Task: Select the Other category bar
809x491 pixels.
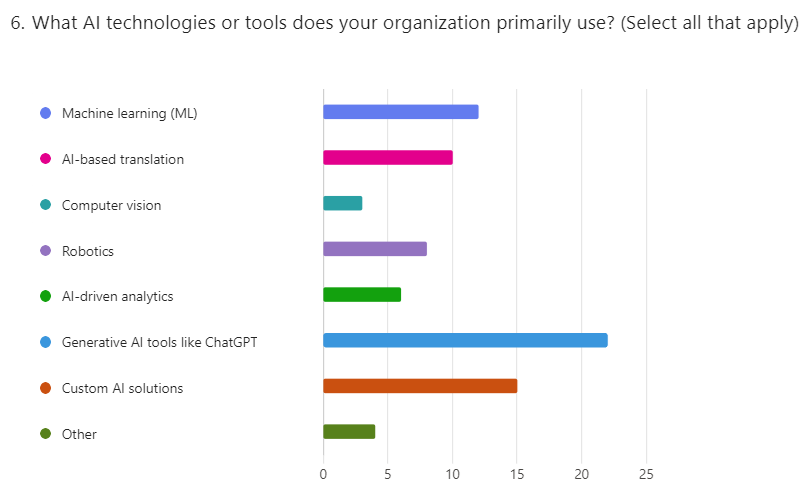Action: click(x=348, y=432)
